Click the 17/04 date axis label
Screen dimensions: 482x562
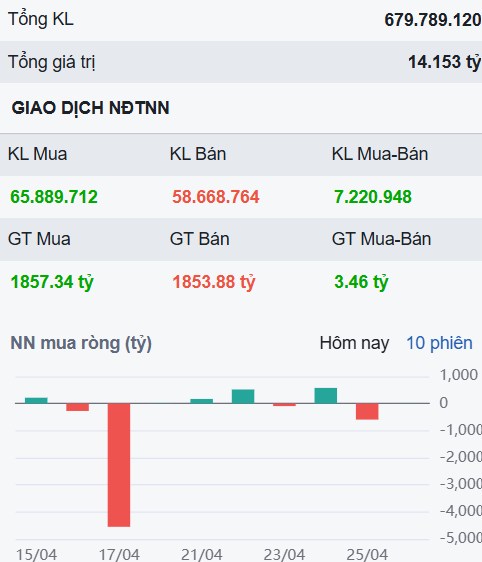pyautogui.click(x=119, y=554)
